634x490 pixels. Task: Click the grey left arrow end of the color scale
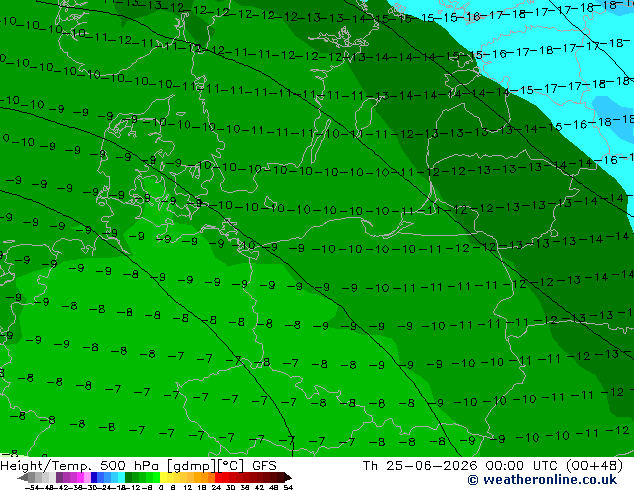pyautogui.click(x=23, y=477)
